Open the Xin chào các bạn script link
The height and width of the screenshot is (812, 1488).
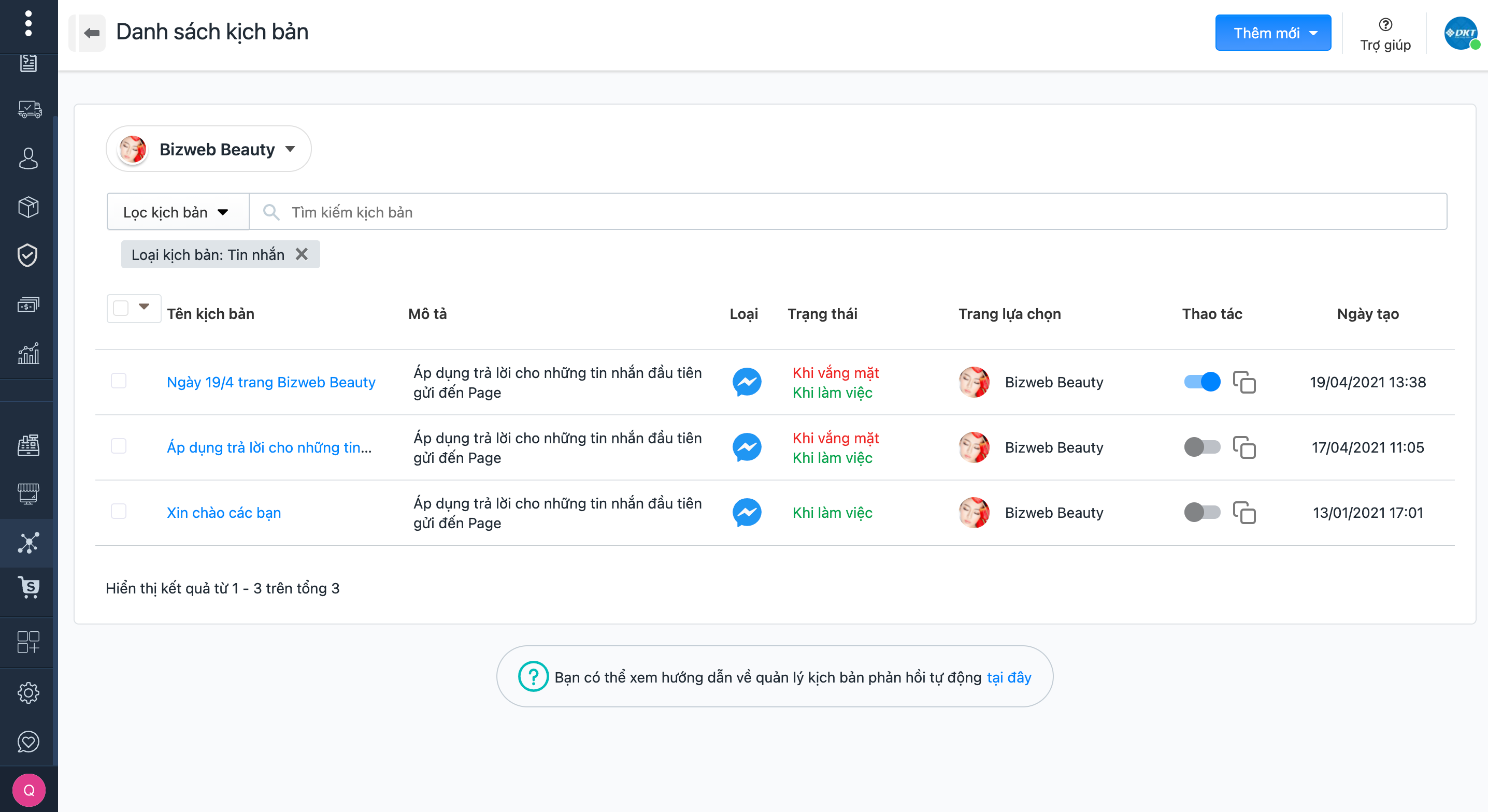coord(223,513)
